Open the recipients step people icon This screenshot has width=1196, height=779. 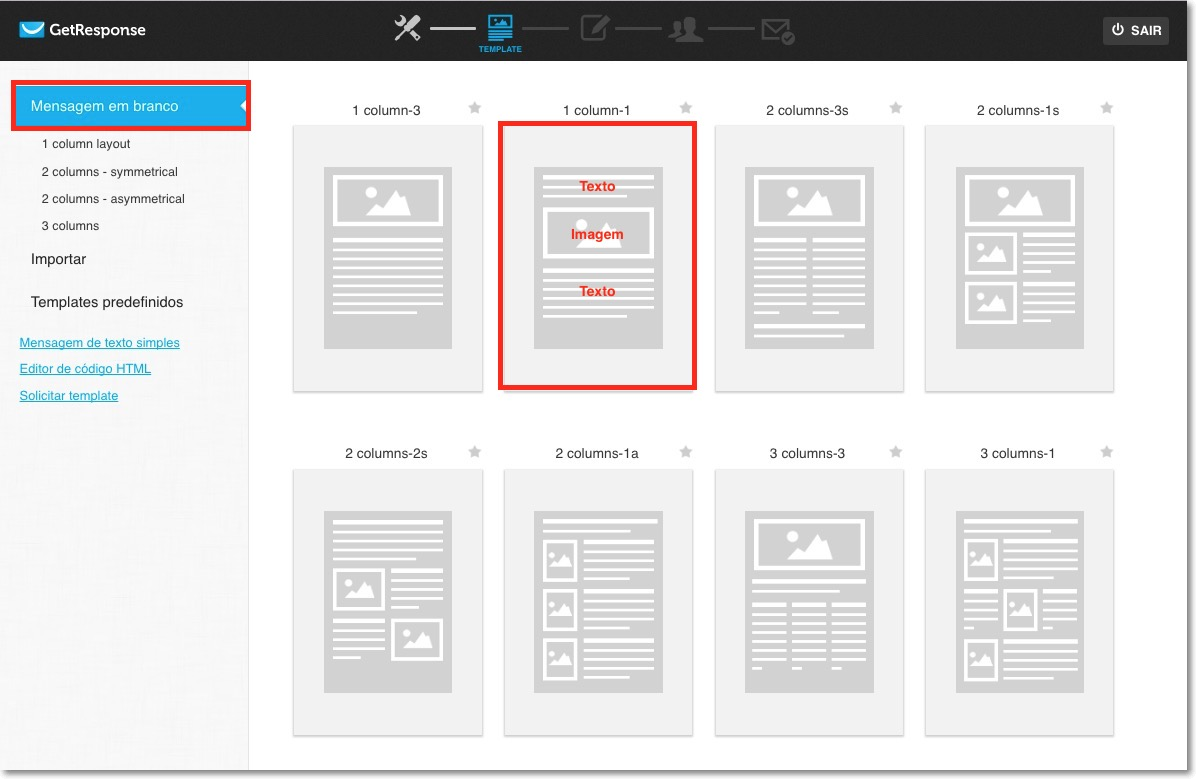point(686,30)
